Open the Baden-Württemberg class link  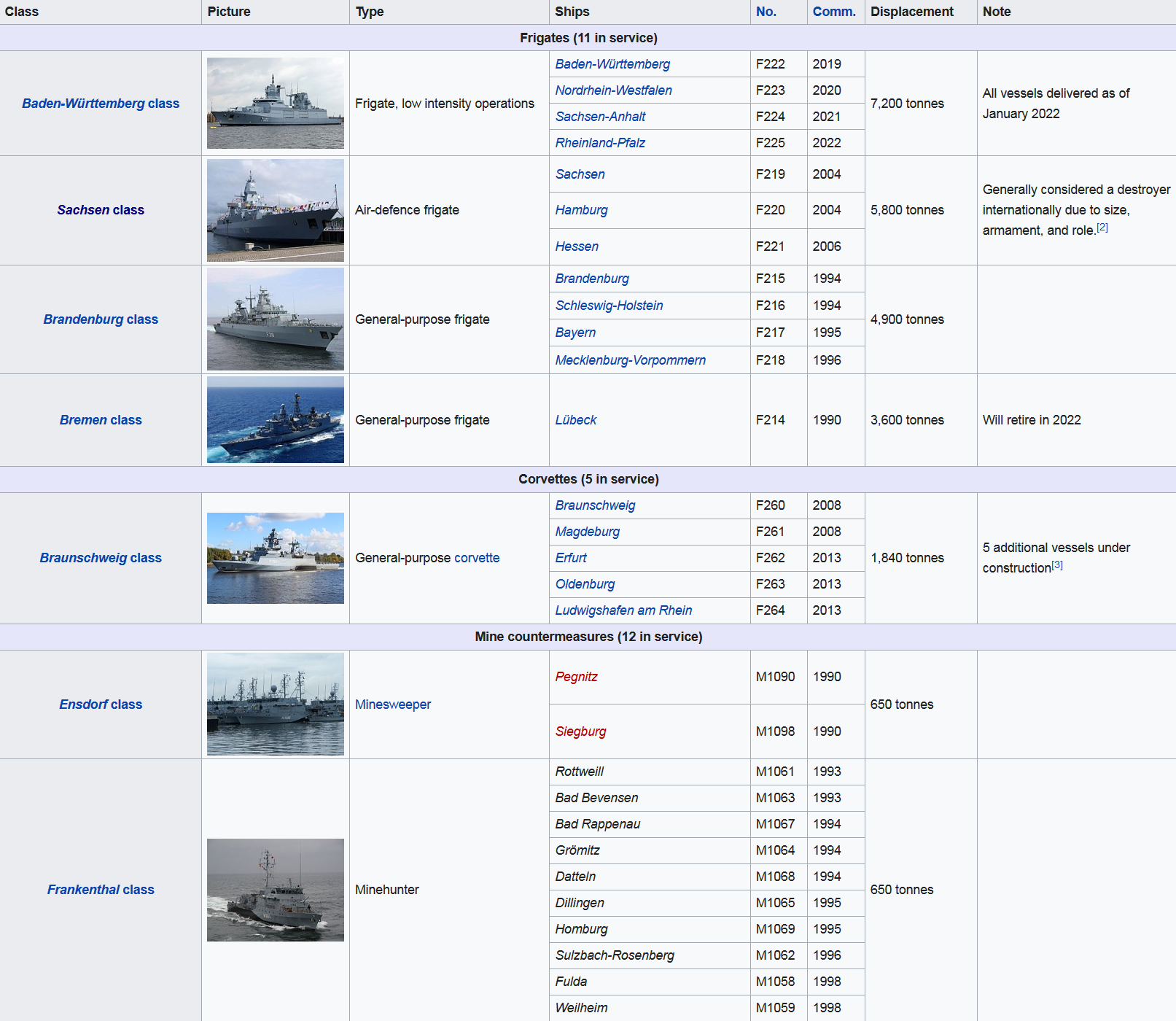coord(101,104)
